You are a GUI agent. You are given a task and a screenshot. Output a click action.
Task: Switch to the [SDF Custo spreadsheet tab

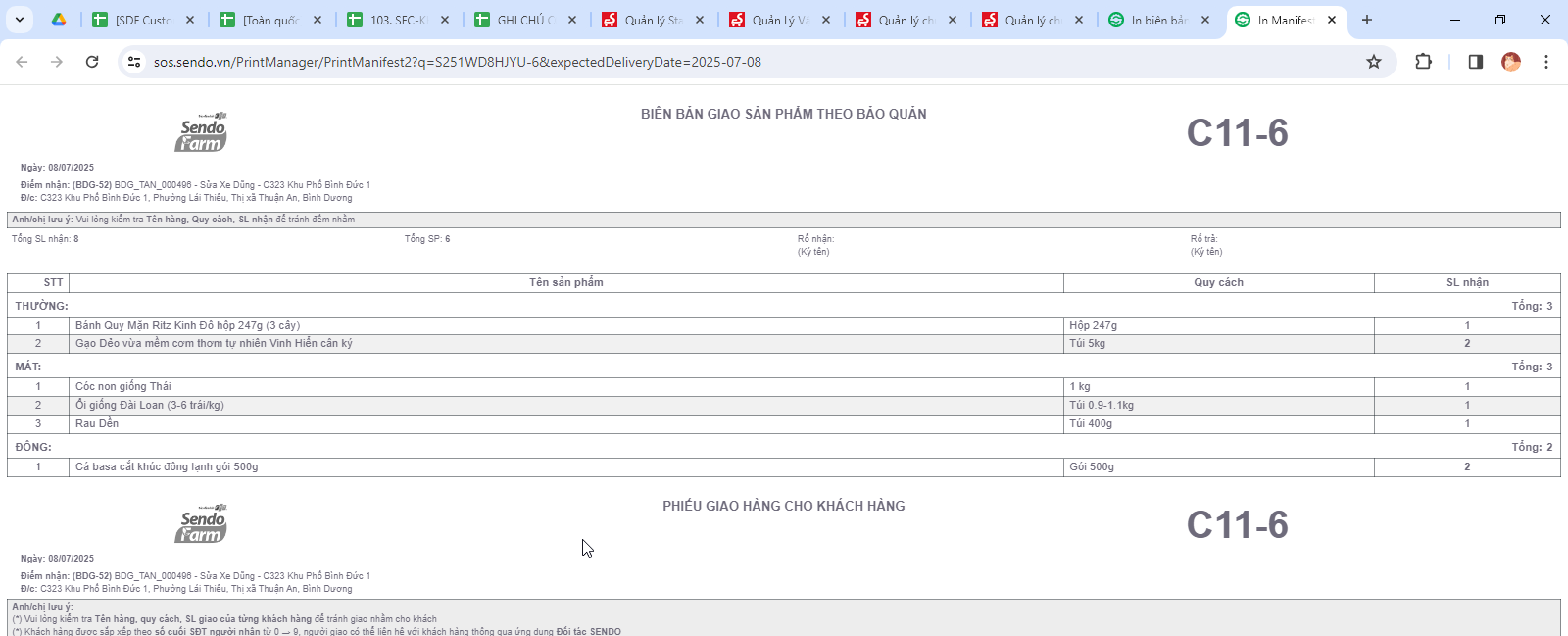[143, 20]
